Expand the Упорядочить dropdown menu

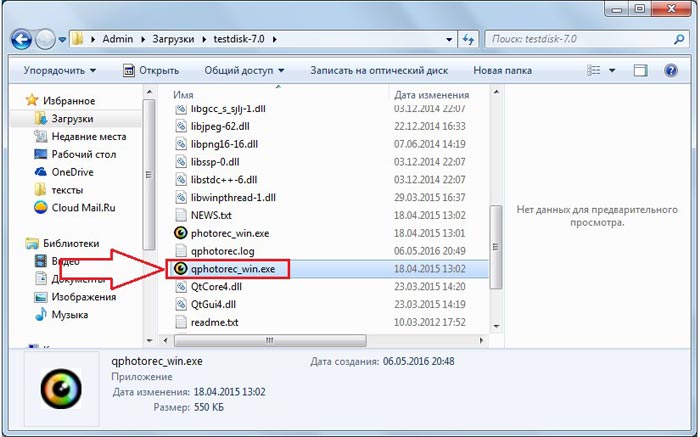(59, 71)
